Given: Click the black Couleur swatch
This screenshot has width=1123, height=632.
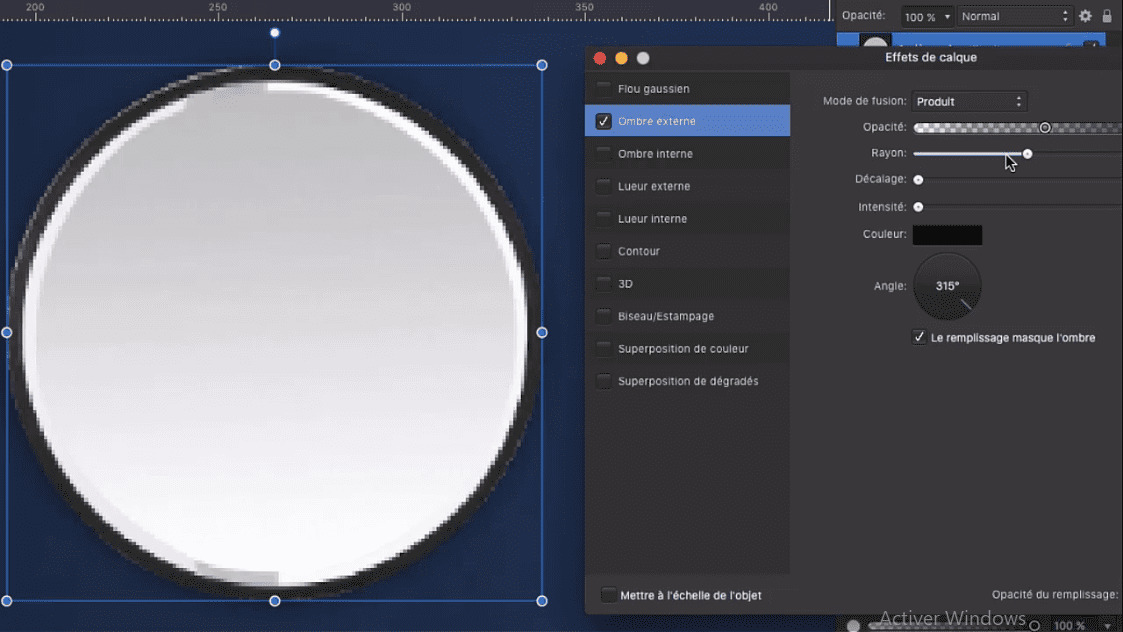Looking at the screenshot, I should pyautogui.click(x=947, y=235).
